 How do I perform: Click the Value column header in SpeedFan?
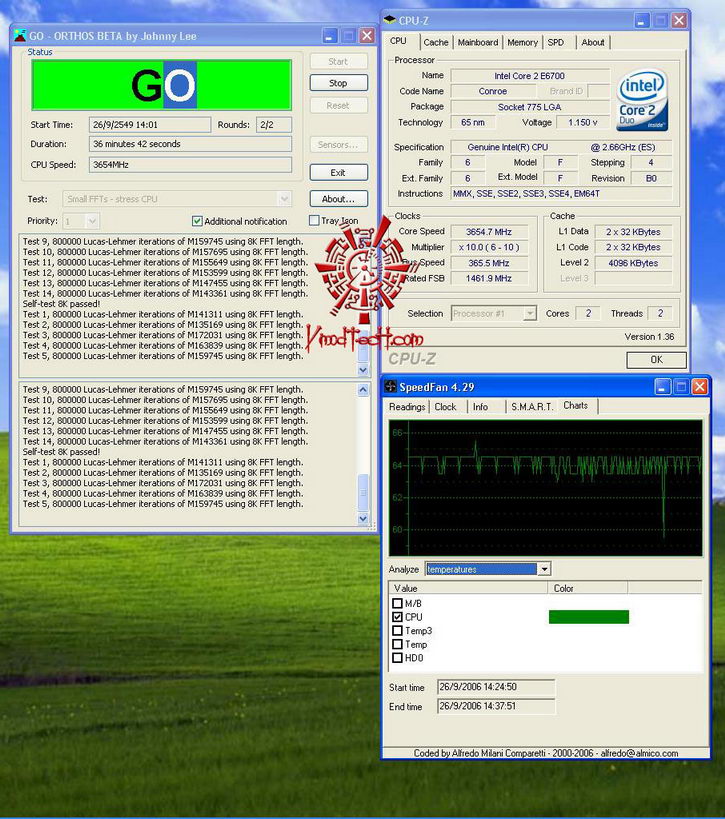(468, 588)
